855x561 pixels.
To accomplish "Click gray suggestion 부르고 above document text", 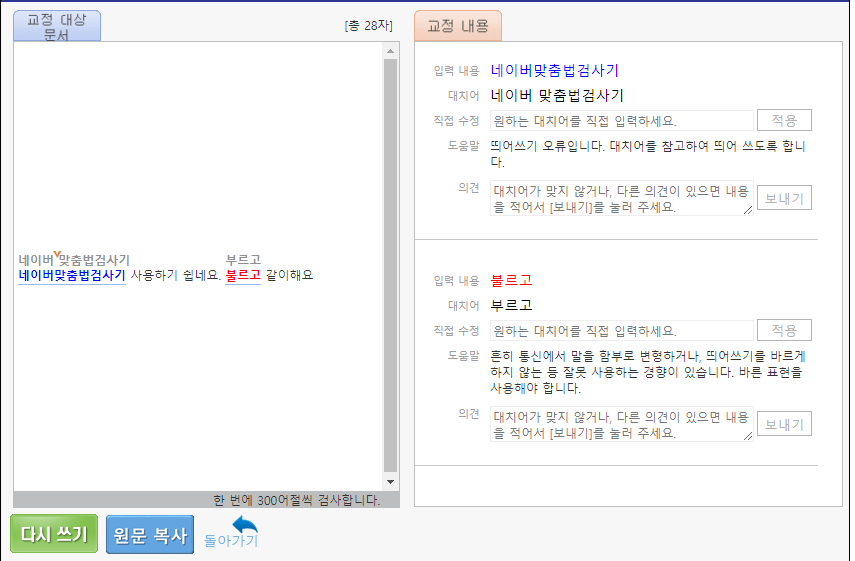I will click(243, 260).
